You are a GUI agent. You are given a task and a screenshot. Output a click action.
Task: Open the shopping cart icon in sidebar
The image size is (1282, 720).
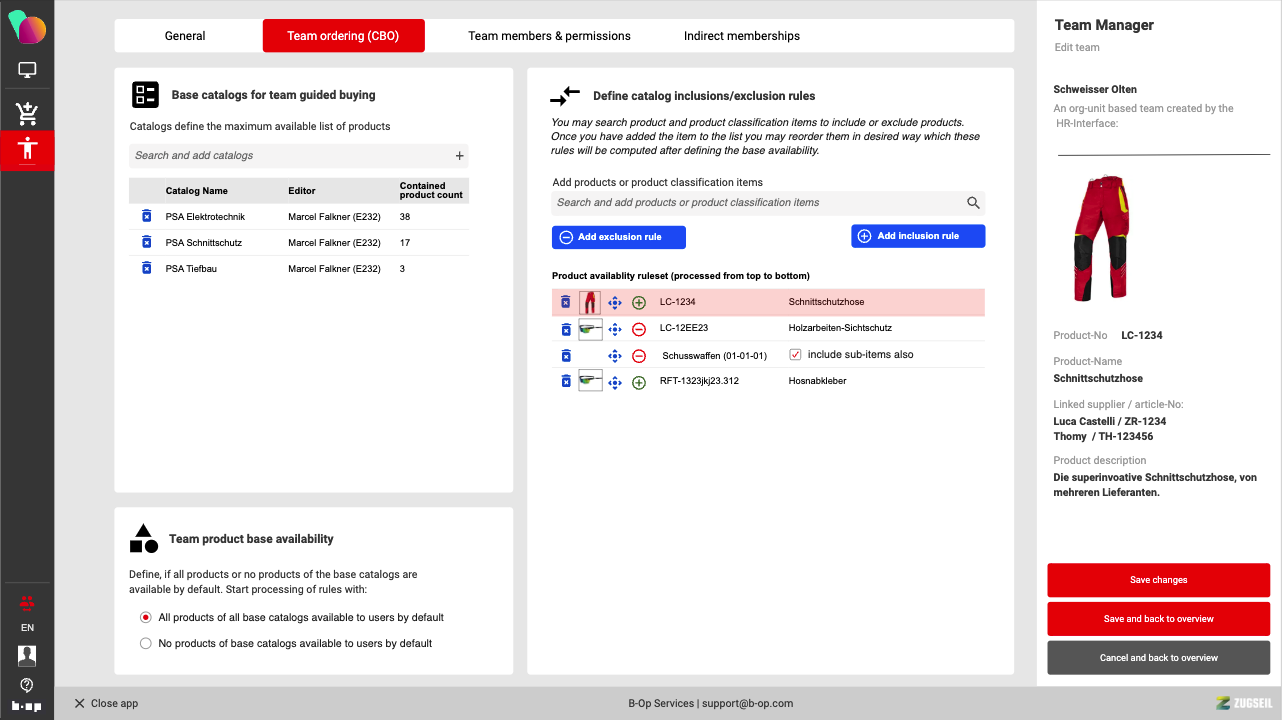tap(27, 113)
